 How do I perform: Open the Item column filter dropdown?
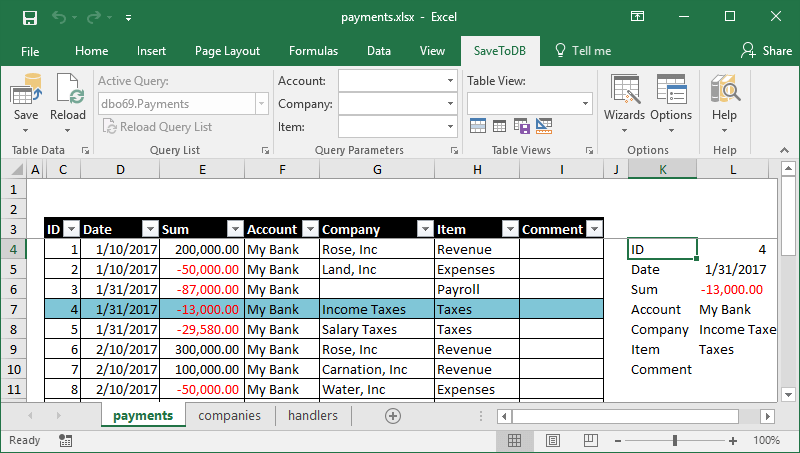(x=510, y=230)
